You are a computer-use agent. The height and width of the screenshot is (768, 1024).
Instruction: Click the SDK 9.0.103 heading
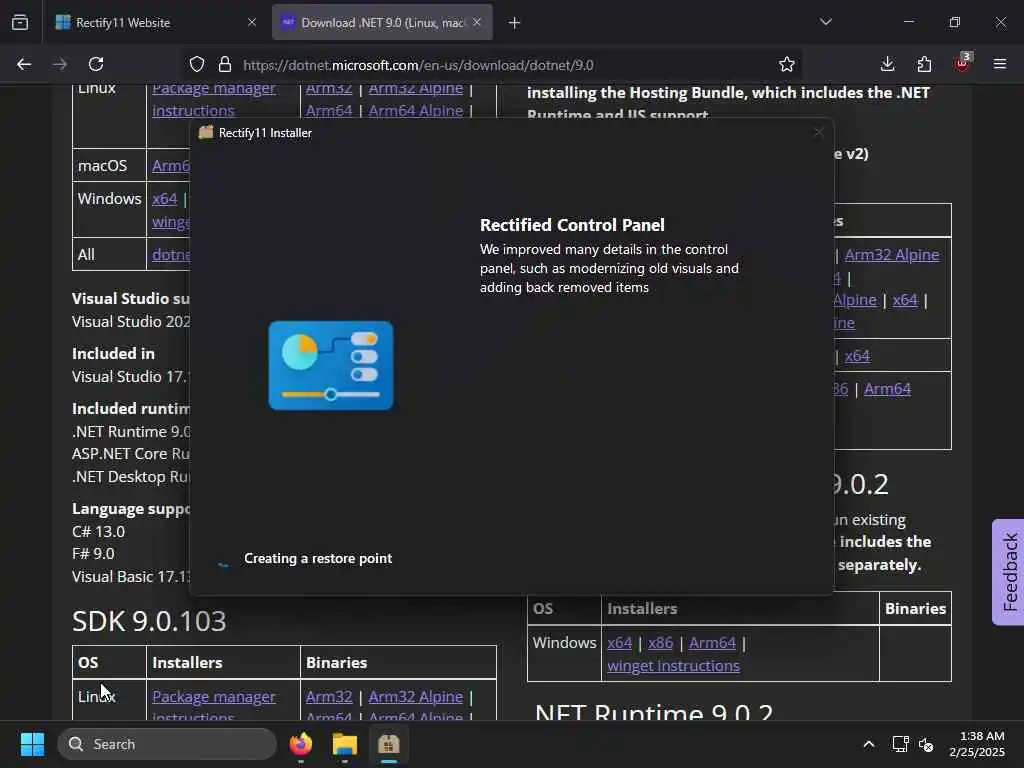point(149,621)
